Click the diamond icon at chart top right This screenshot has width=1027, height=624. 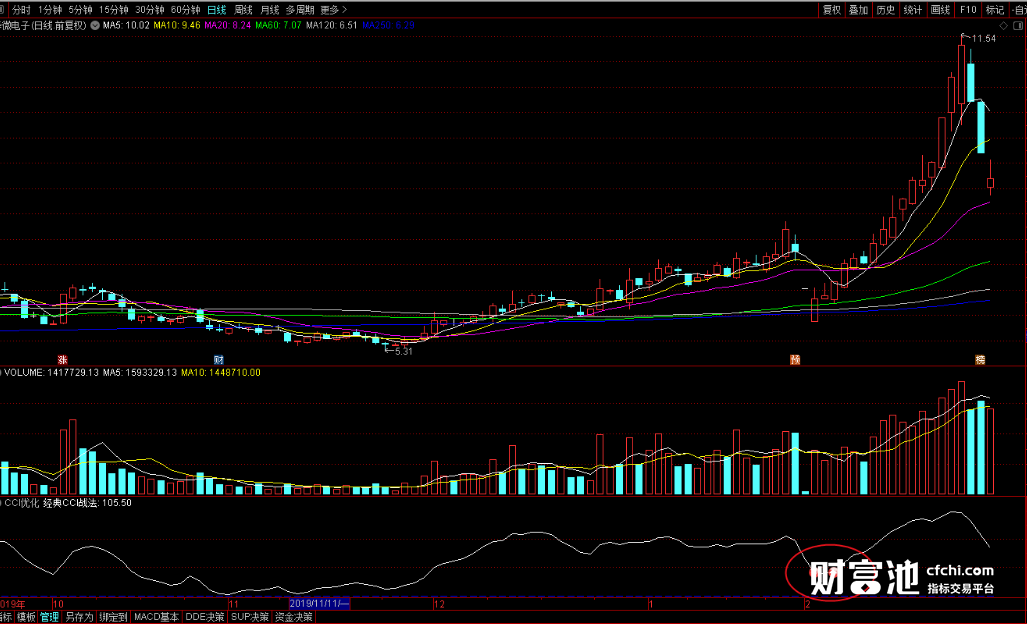pyautogui.click(x=1003, y=26)
